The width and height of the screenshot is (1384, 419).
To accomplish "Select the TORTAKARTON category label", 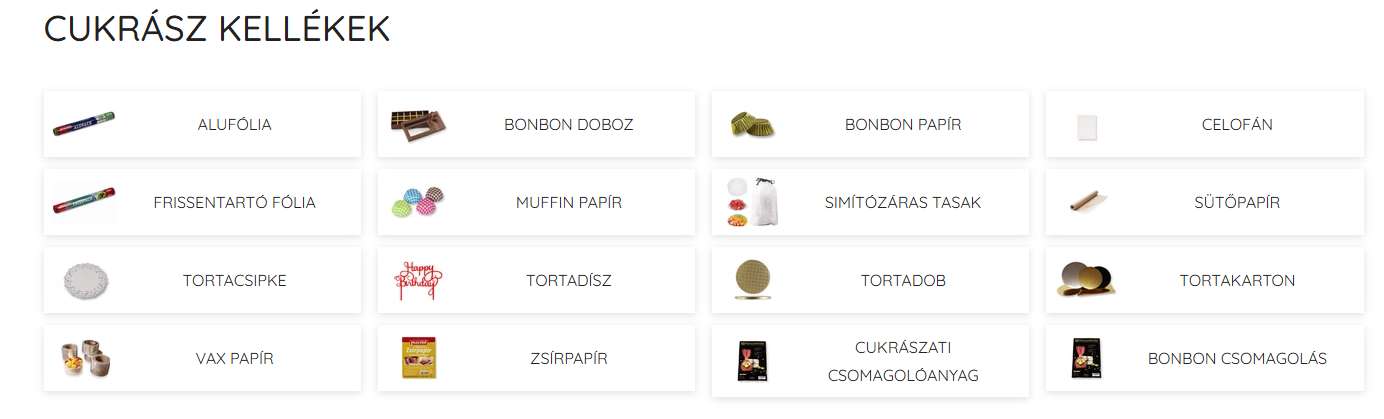I will click(x=1237, y=280).
